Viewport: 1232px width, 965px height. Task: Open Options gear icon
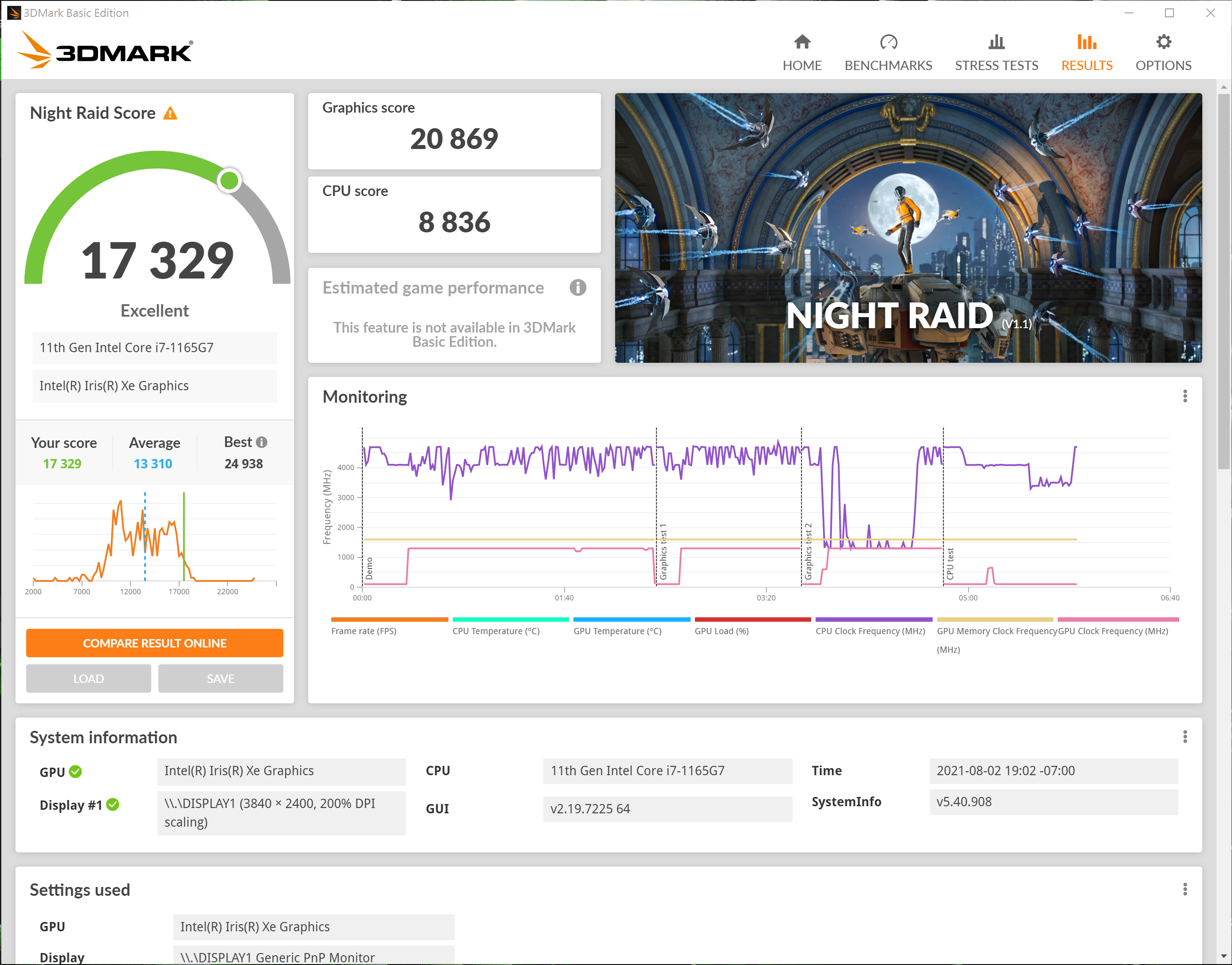click(1163, 42)
